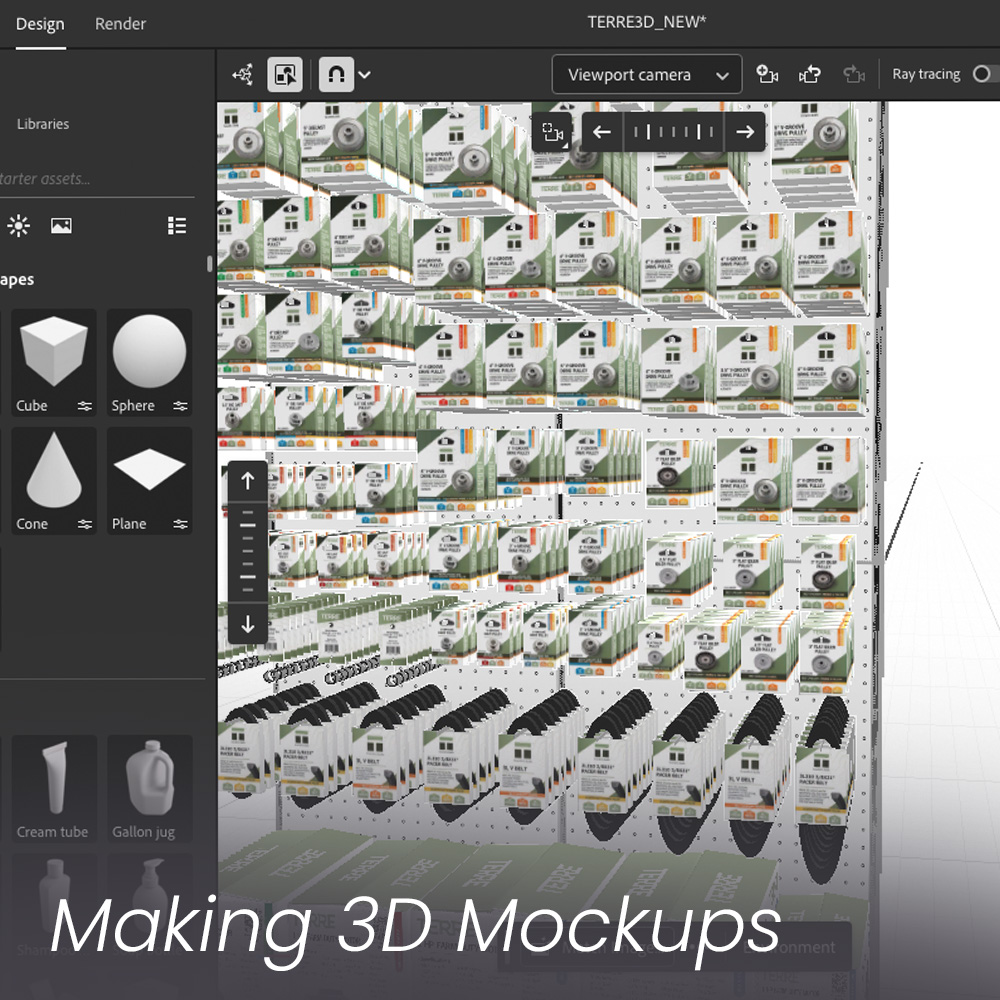
Task: Insert the Cream tube model
Action: pyautogui.click(x=54, y=788)
